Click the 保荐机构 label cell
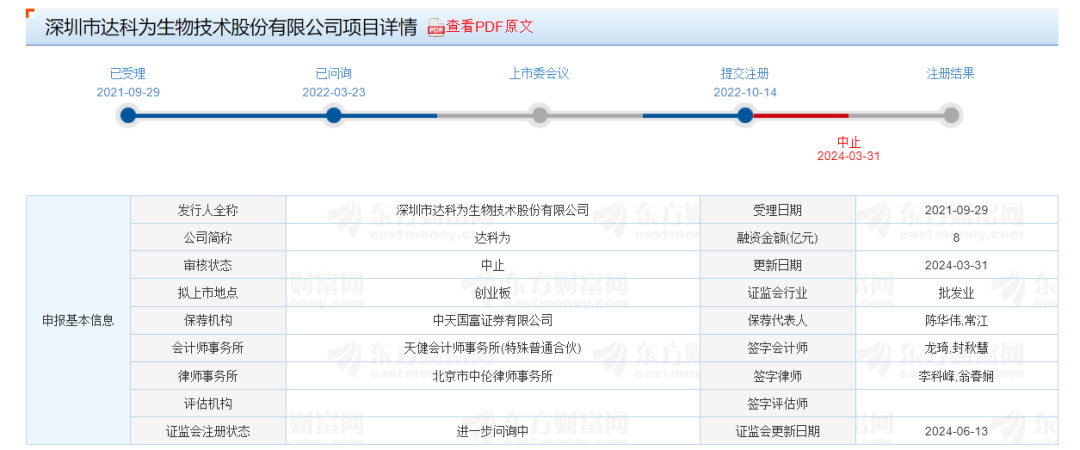This screenshot has width=1080, height=450. 208,320
